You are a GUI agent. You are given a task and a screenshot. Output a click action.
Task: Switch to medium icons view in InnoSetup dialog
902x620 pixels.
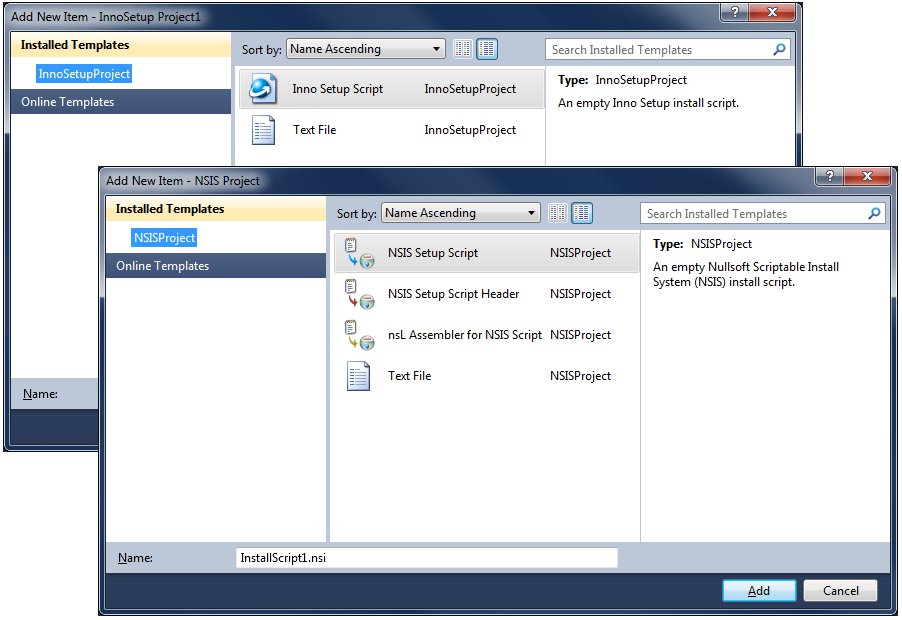point(487,49)
